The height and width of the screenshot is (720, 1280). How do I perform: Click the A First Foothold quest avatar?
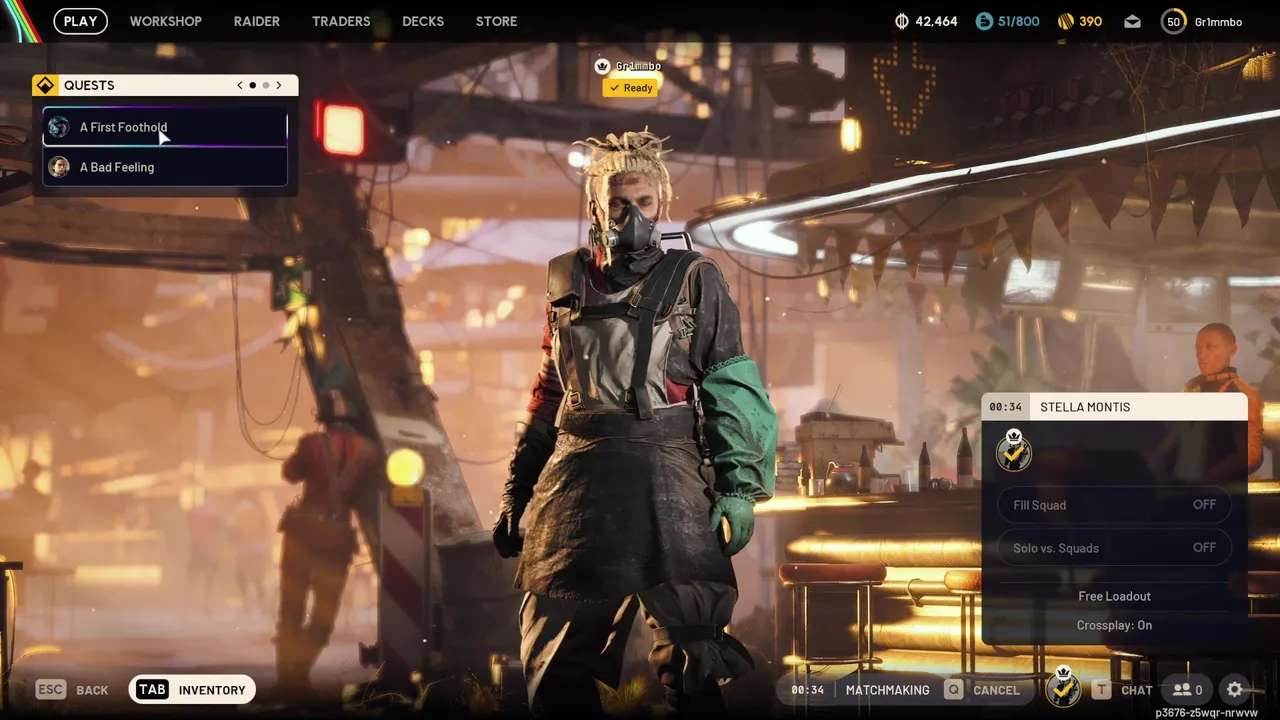(x=59, y=127)
